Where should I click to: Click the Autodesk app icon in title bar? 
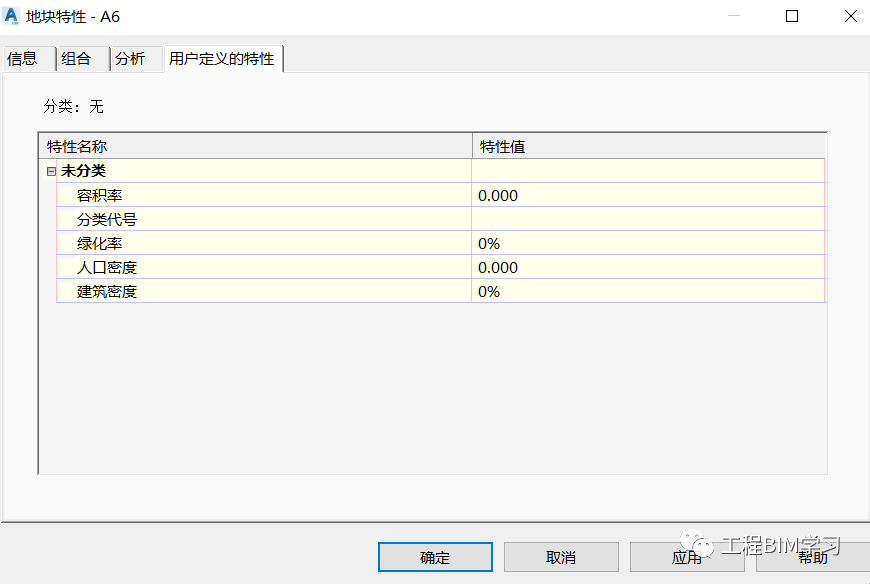pyautogui.click(x=11, y=16)
